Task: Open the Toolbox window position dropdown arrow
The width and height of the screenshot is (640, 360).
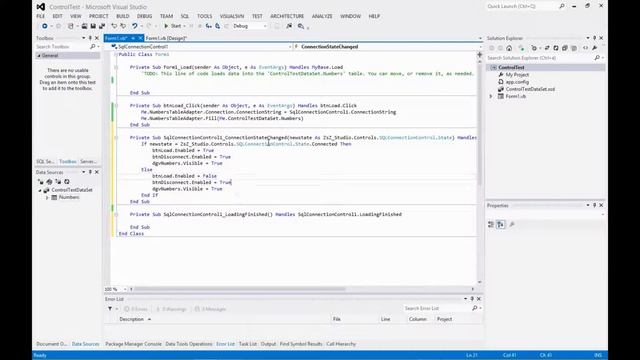Action: pos(83,38)
